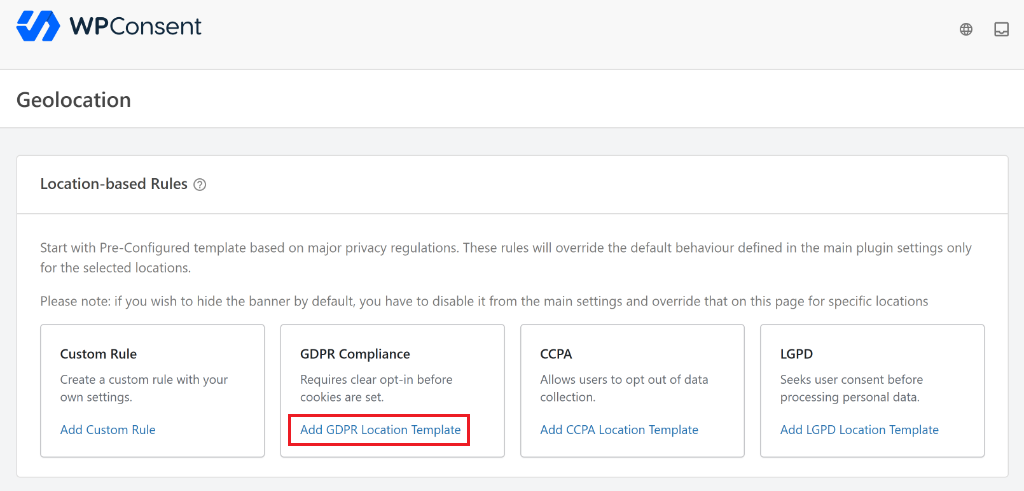Click the custom rule description text
This screenshot has width=1024, height=491.
[144, 388]
